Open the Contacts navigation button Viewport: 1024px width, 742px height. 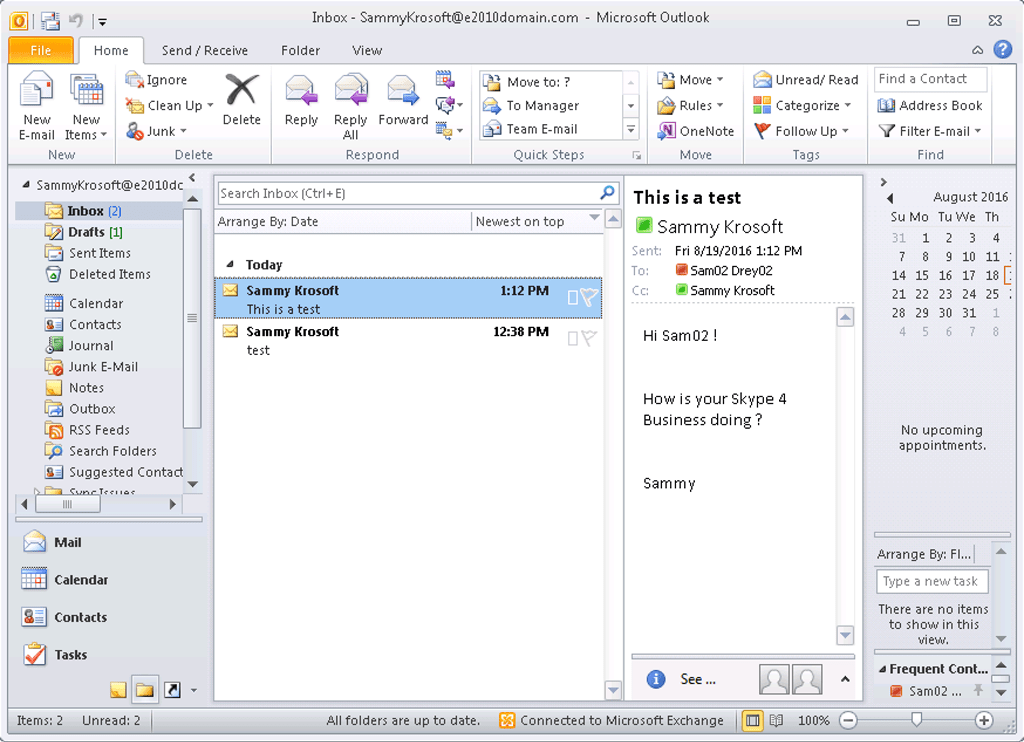80,617
